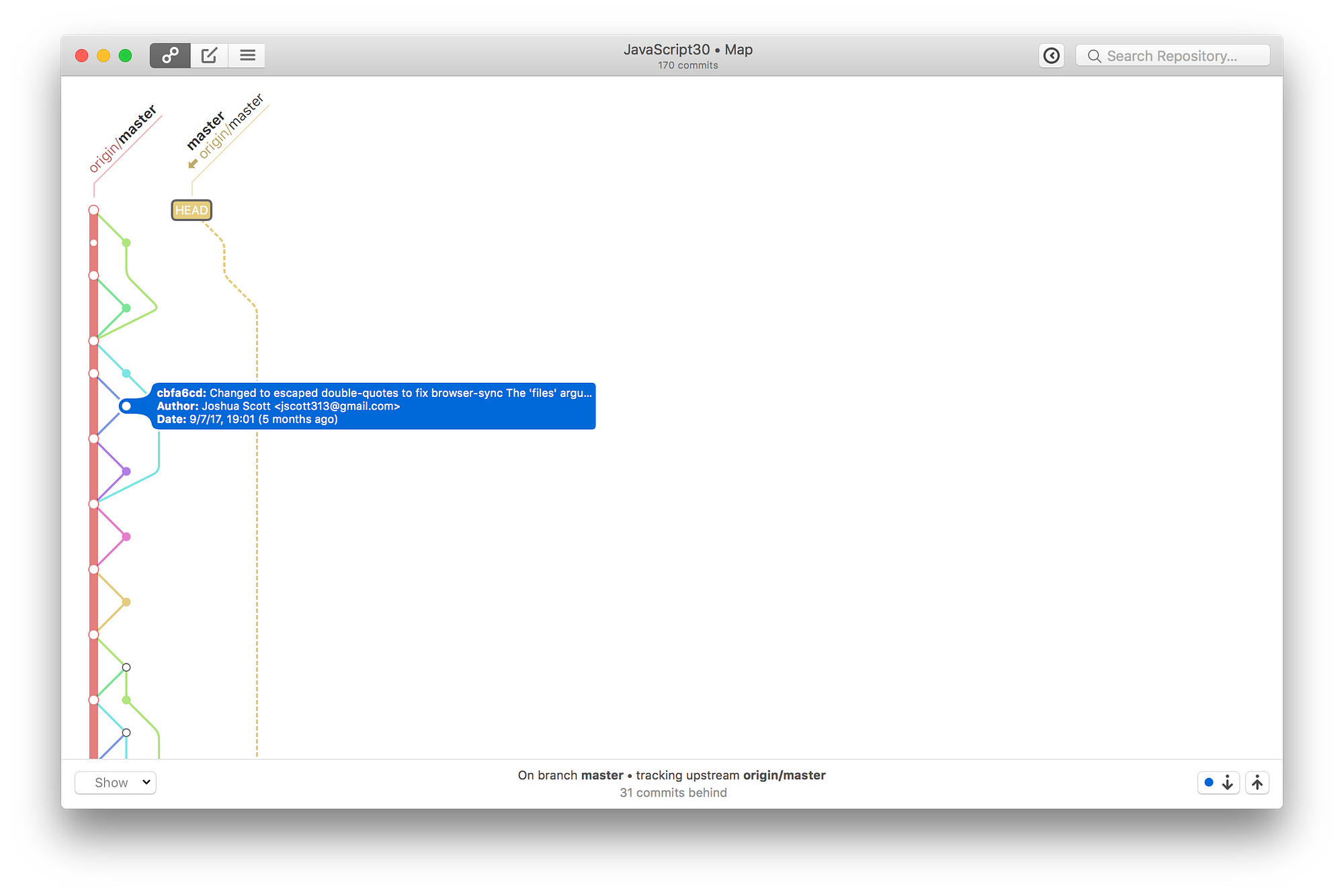The width and height of the screenshot is (1344, 896).
Task: Select the local master branch label
Action: coord(205,132)
